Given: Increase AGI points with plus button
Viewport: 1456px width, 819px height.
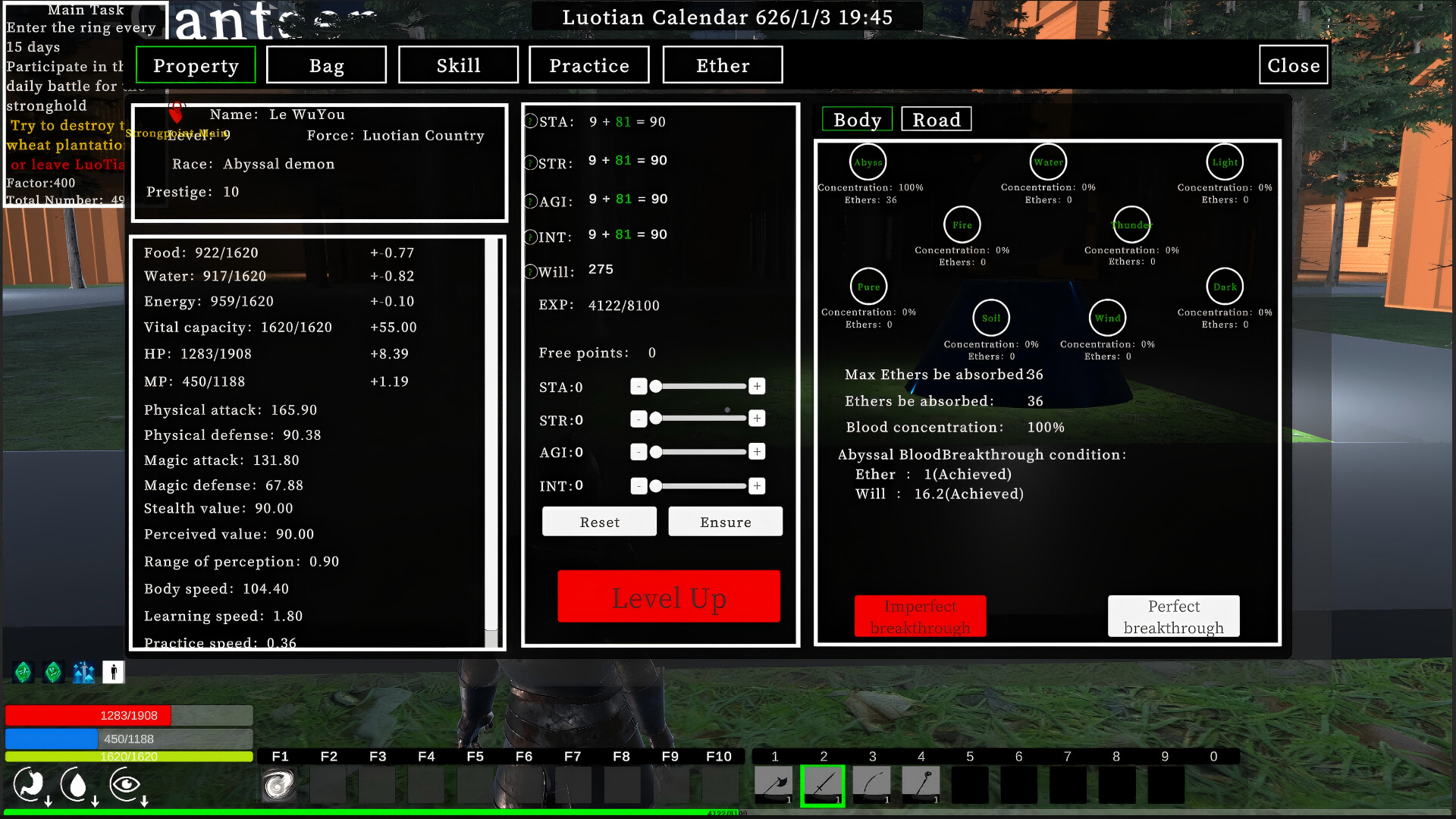Looking at the screenshot, I should click(x=757, y=452).
